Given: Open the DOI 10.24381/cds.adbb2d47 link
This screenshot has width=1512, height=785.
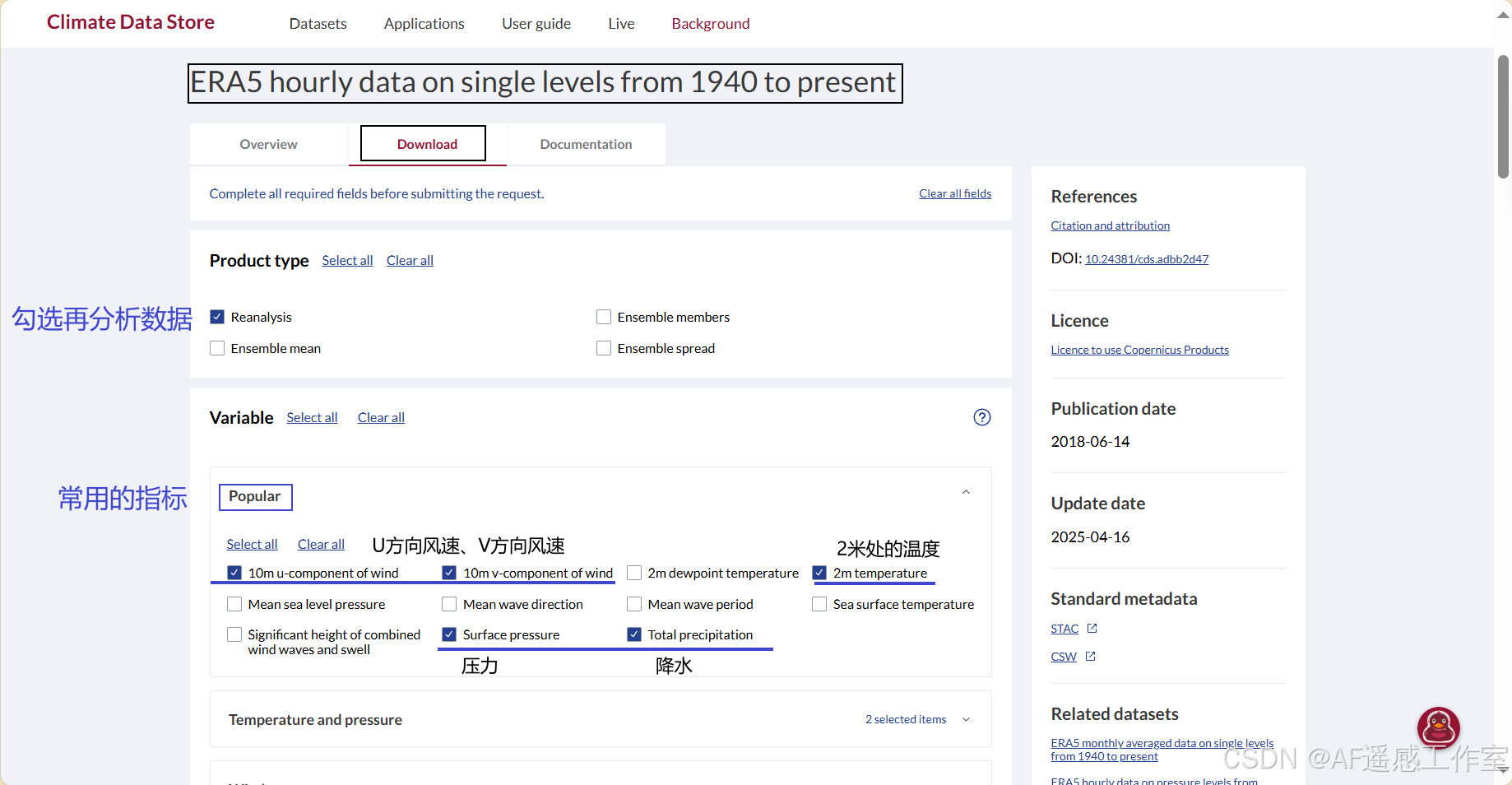Looking at the screenshot, I should [x=1147, y=259].
